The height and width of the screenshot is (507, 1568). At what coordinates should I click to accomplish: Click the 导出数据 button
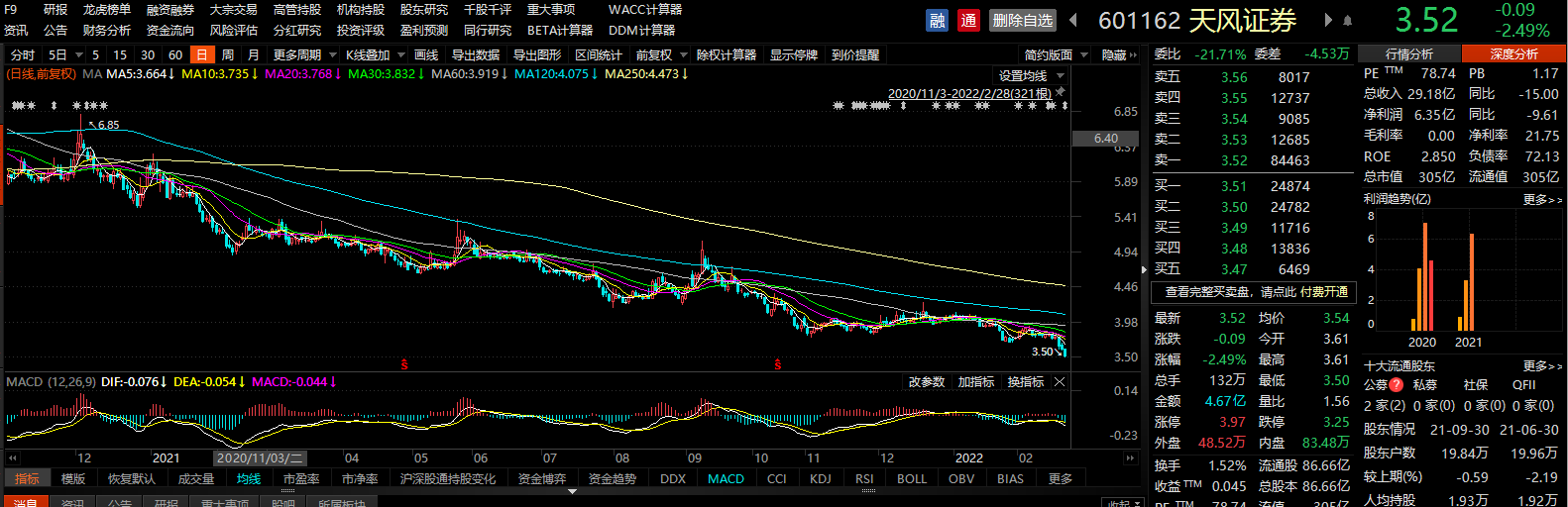(476, 55)
